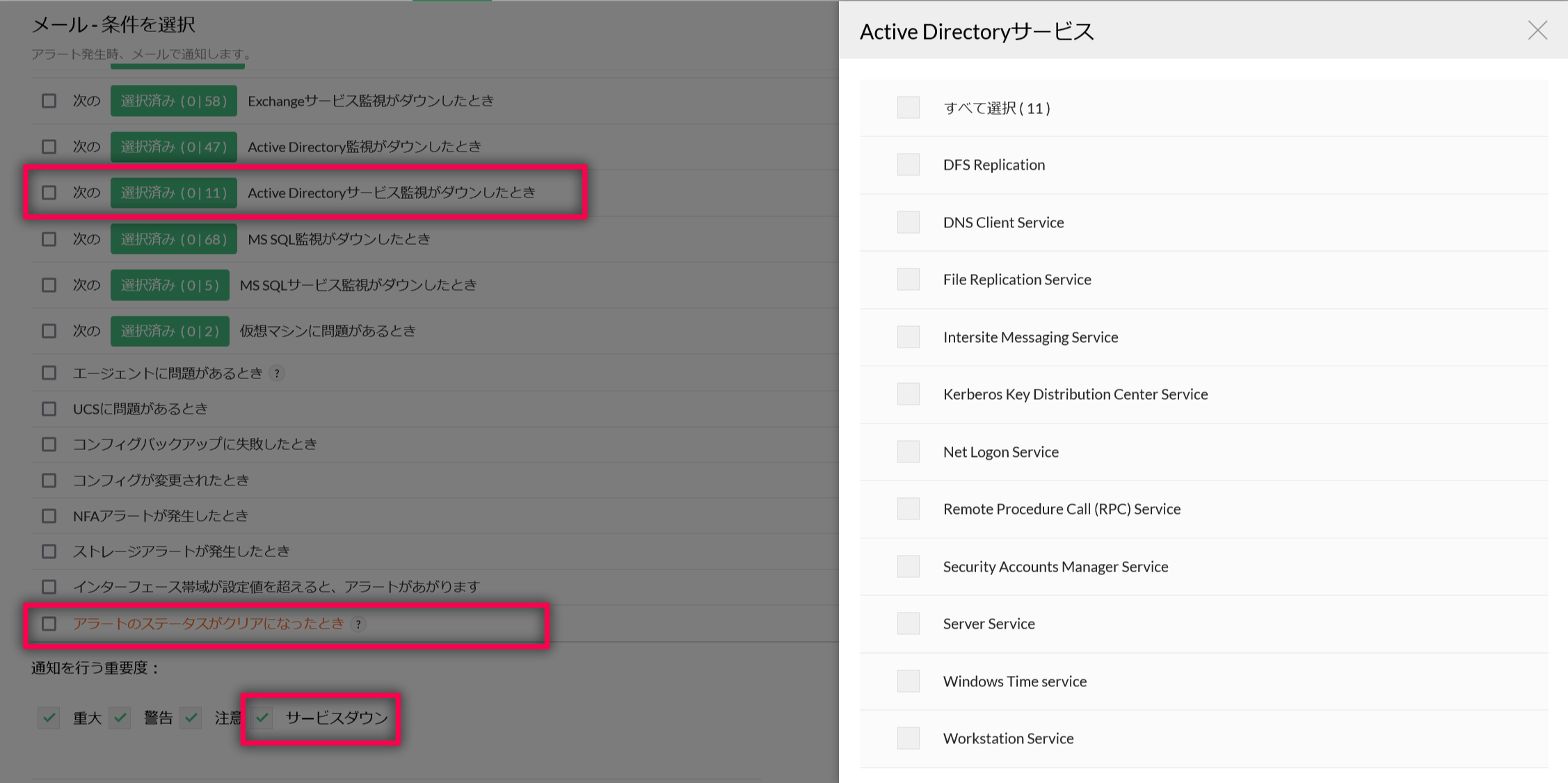1568x783 pixels.
Task: Check the Net Logon Service option
Action: [908, 452]
